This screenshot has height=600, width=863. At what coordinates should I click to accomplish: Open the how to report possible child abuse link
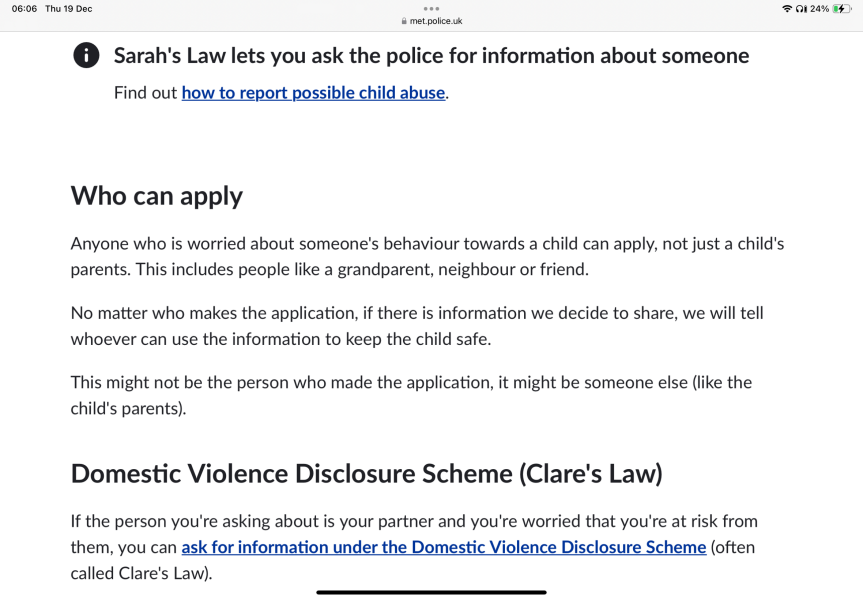coord(313,92)
